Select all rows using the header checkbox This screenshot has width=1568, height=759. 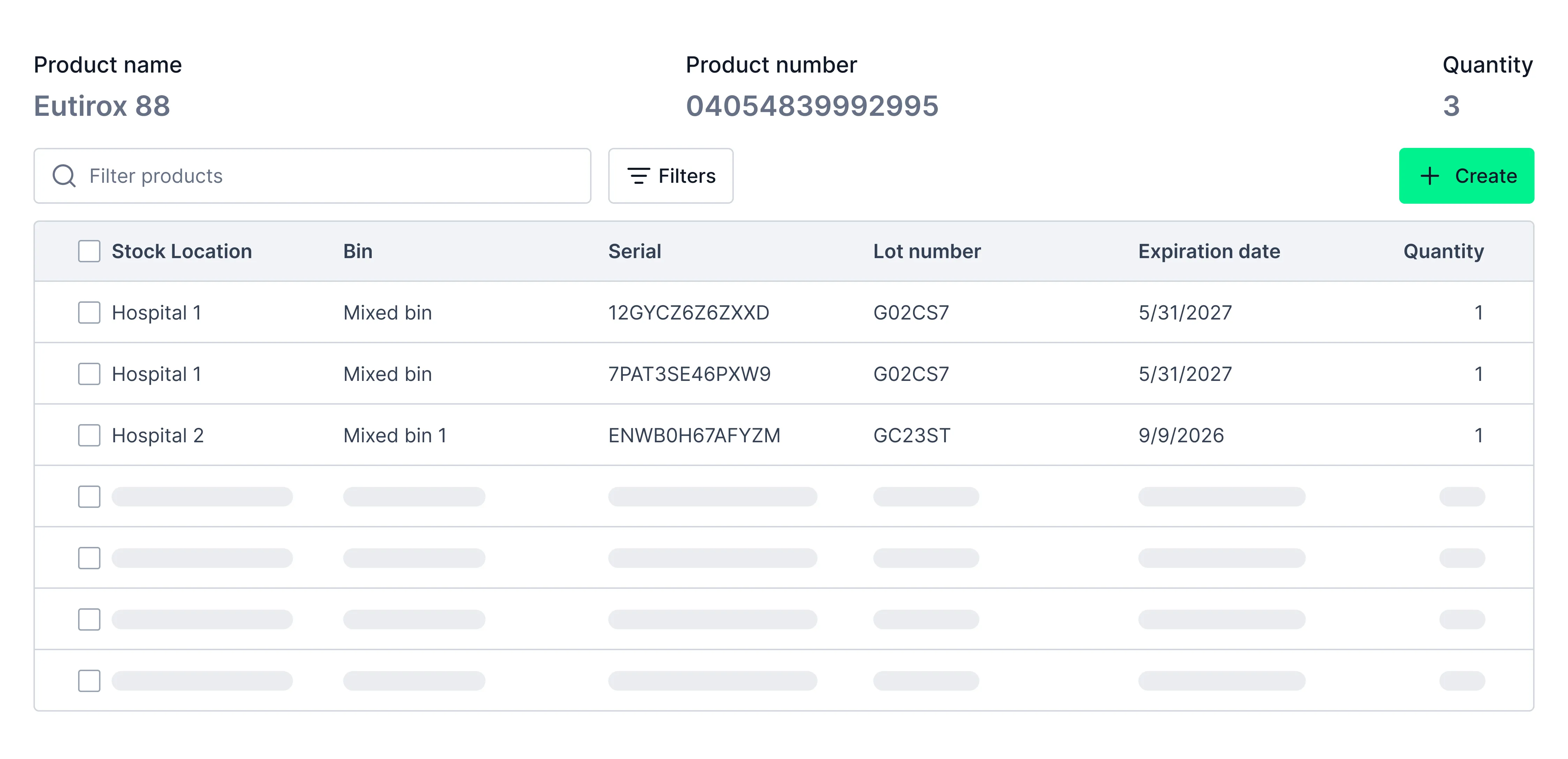point(89,251)
